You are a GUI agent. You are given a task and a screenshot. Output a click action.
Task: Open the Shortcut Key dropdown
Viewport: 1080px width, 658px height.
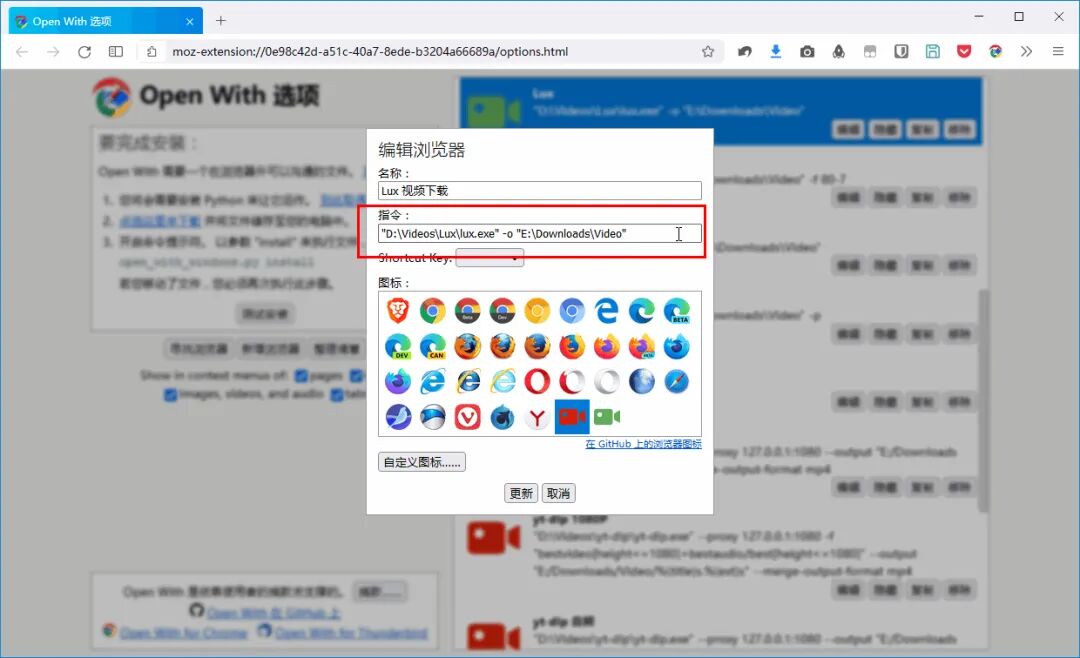click(x=490, y=258)
